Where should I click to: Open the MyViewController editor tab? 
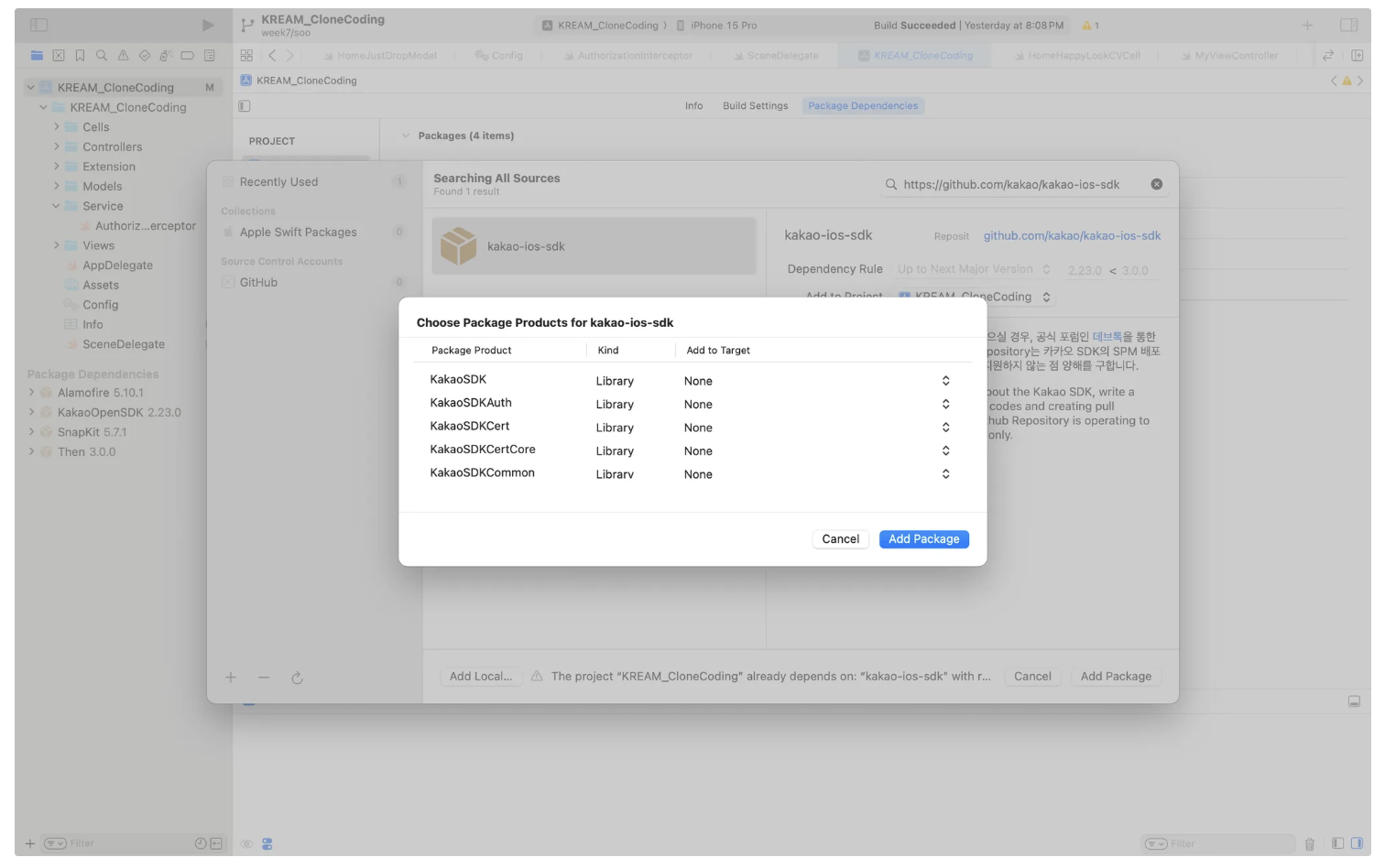[1230, 56]
